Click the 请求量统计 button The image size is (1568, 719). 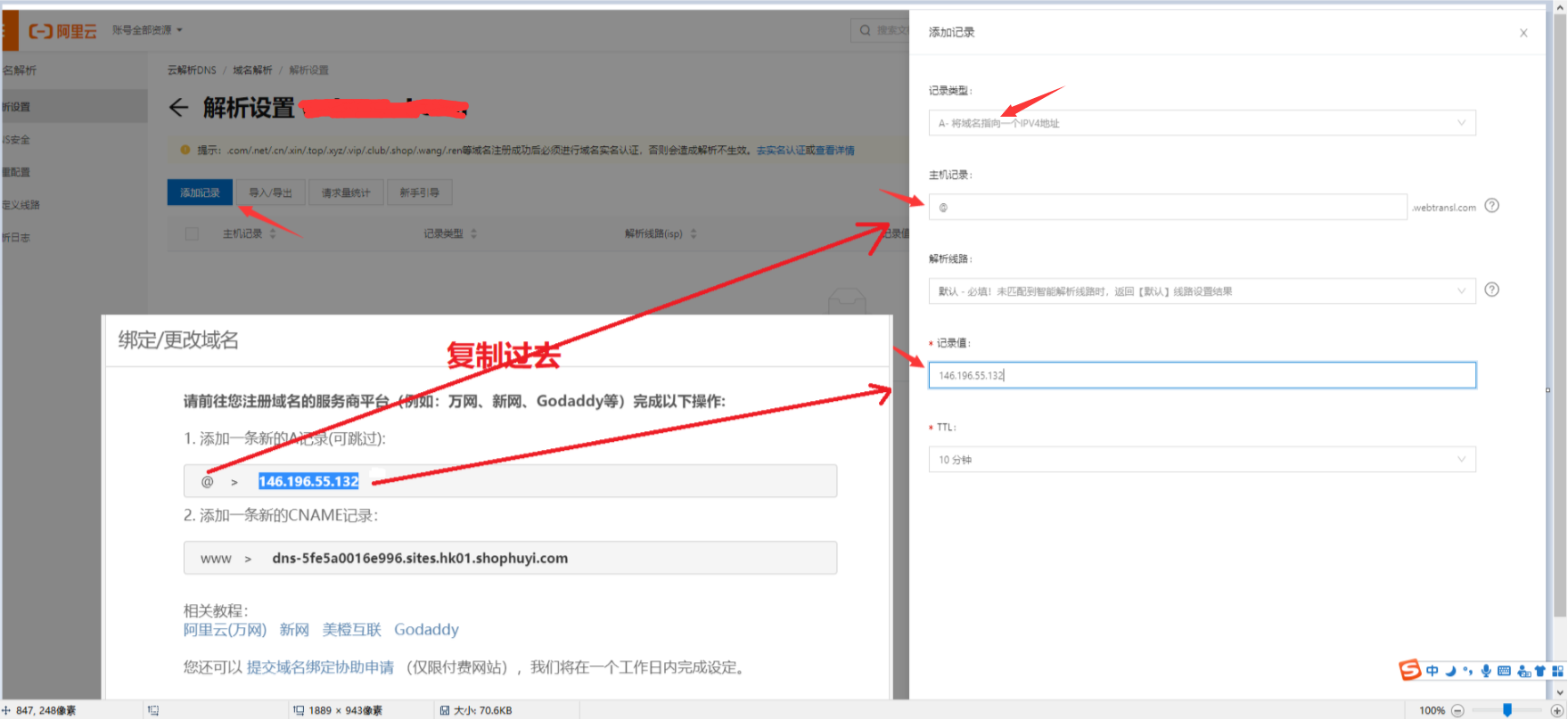(x=346, y=192)
